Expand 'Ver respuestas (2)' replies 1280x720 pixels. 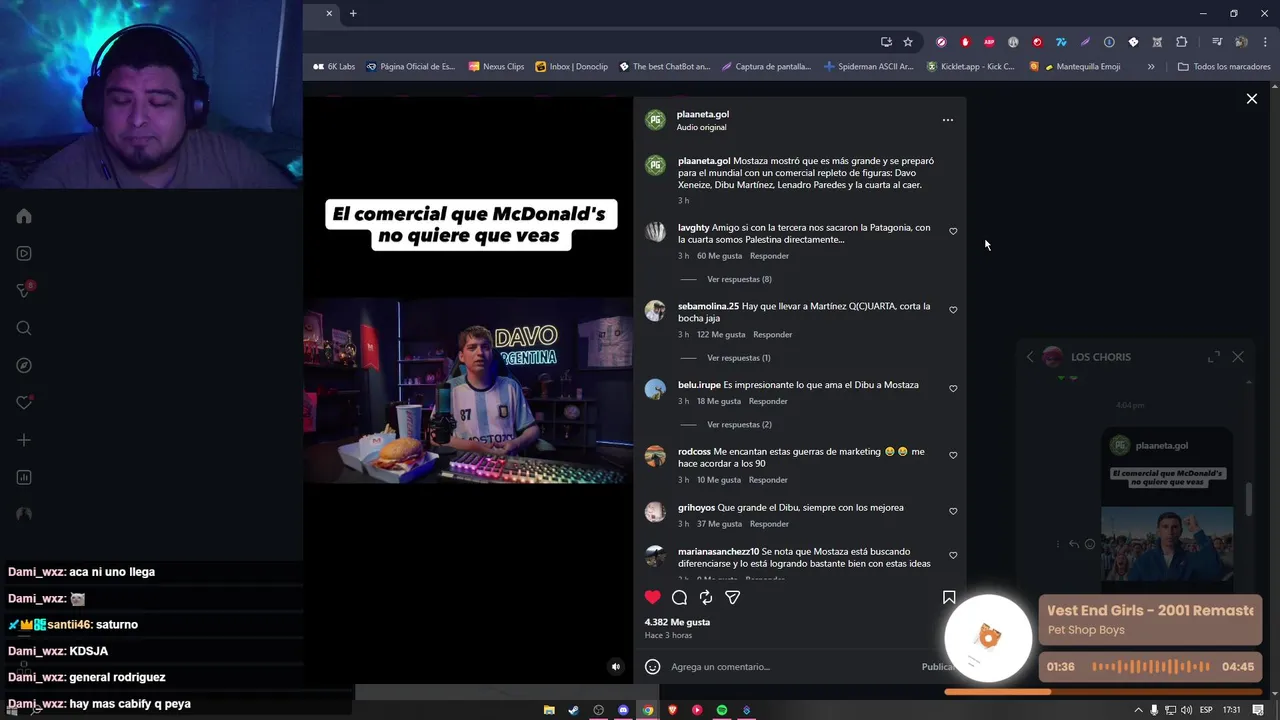click(739, 424)
